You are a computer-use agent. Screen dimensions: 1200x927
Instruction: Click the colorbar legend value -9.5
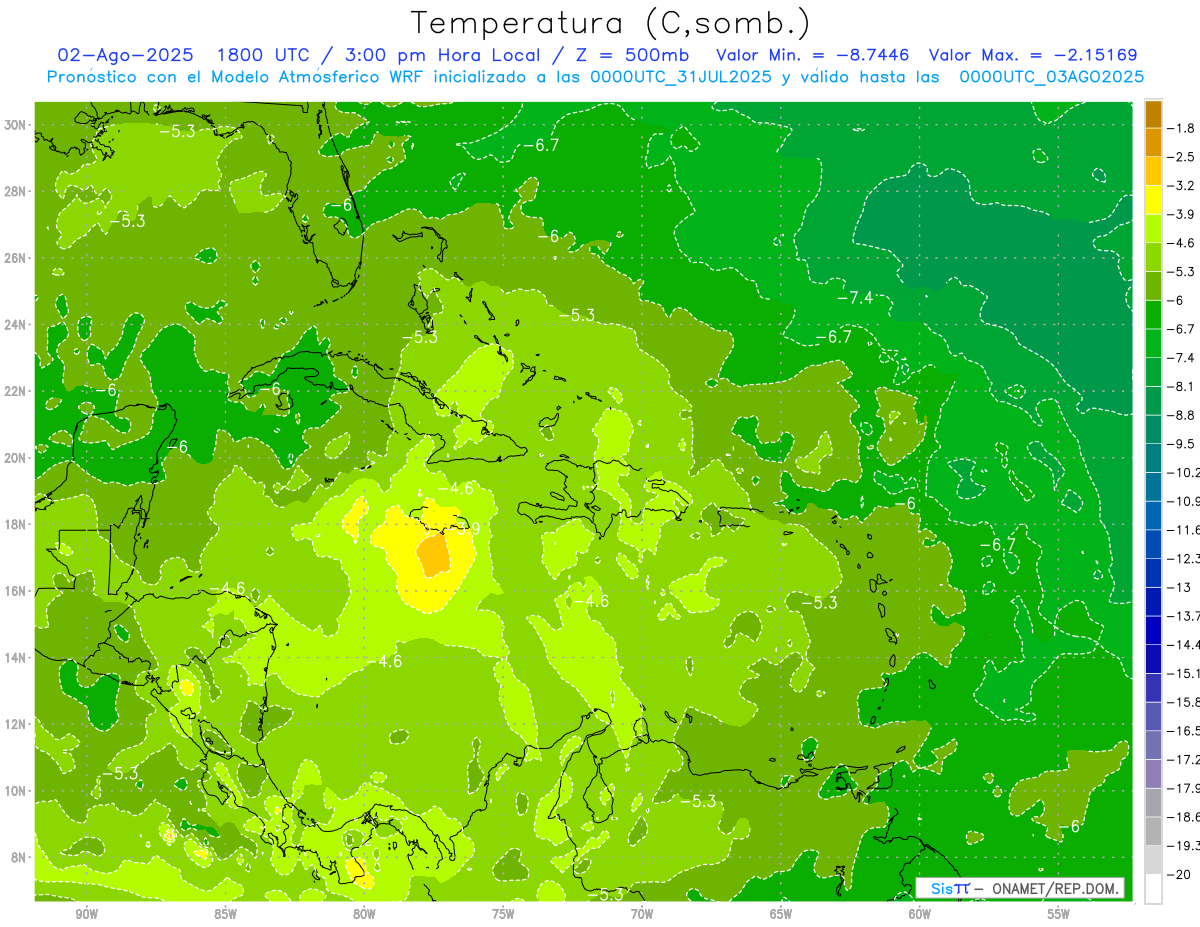(1181, 444)
